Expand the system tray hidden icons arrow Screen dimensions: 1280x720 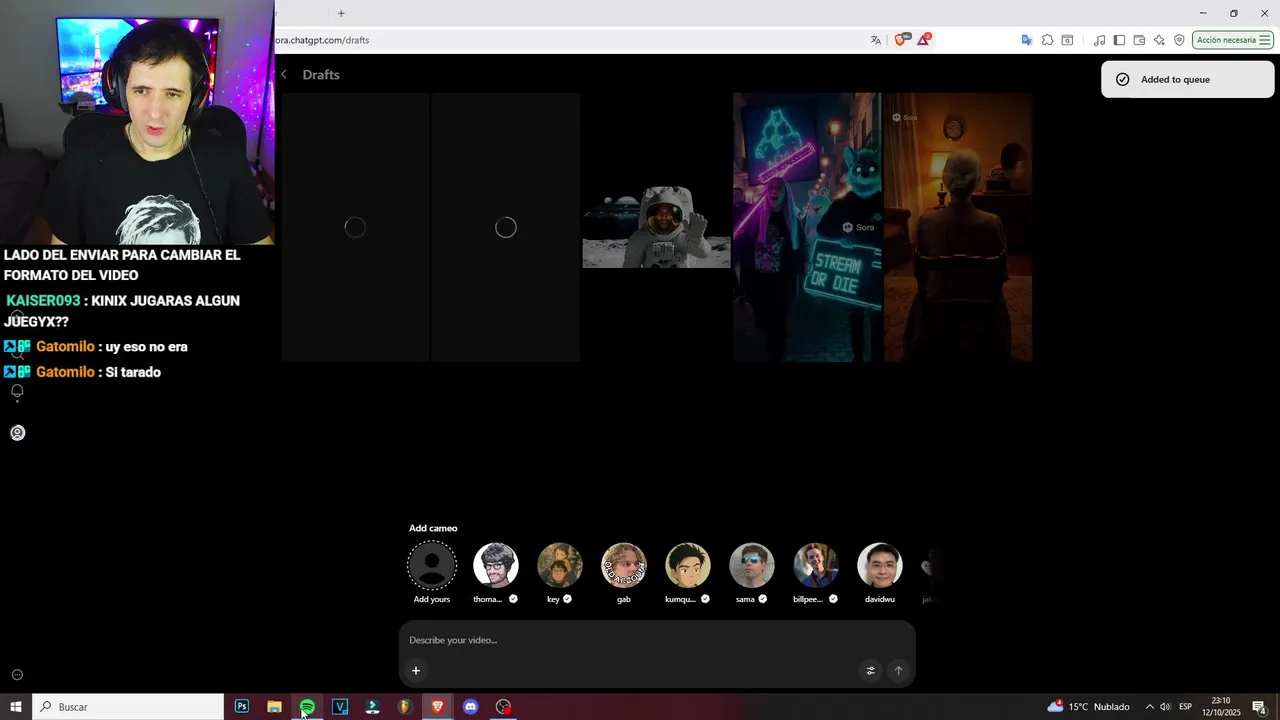click(1149, 707)
